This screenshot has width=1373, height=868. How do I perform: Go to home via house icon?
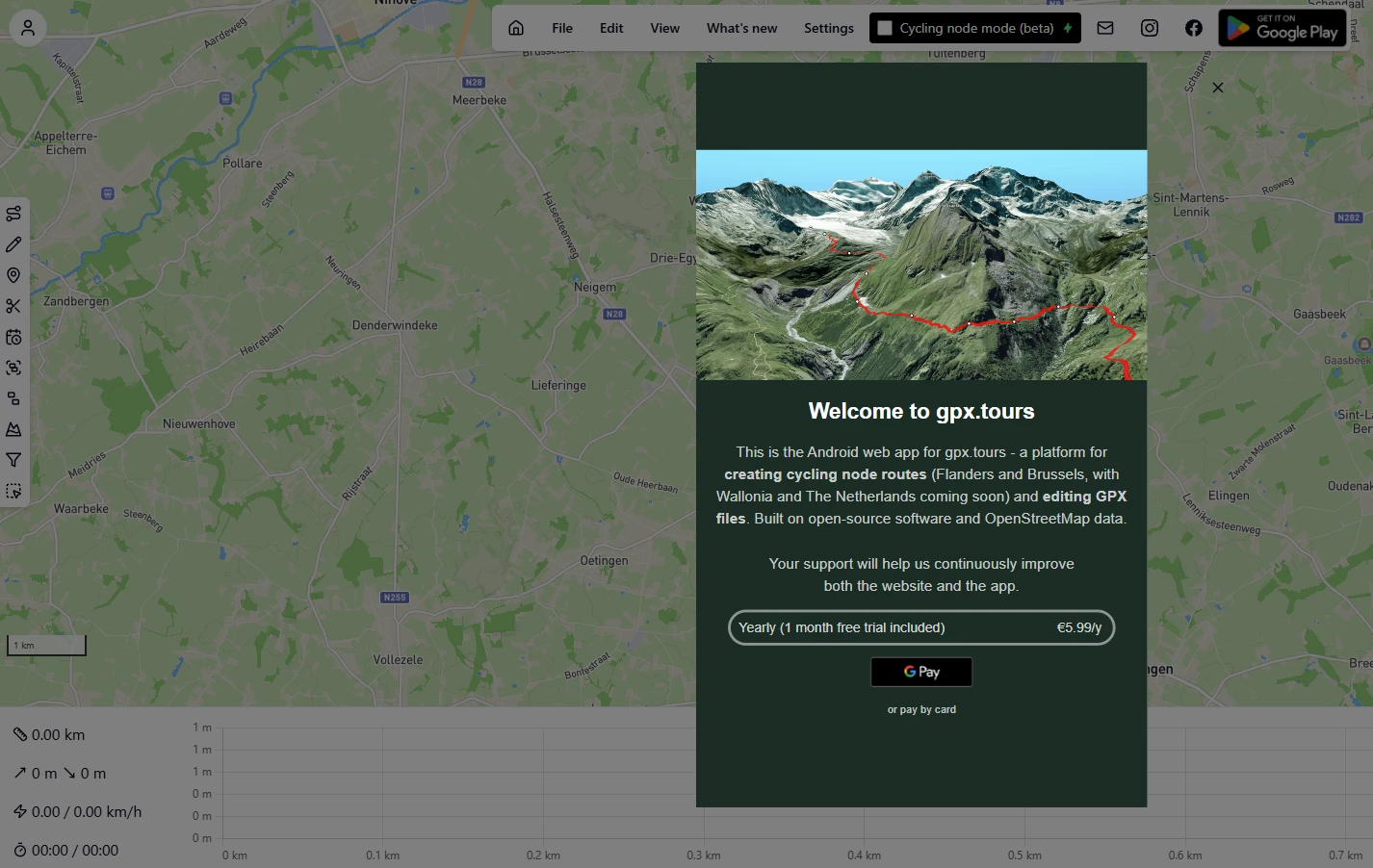point(516,28)
